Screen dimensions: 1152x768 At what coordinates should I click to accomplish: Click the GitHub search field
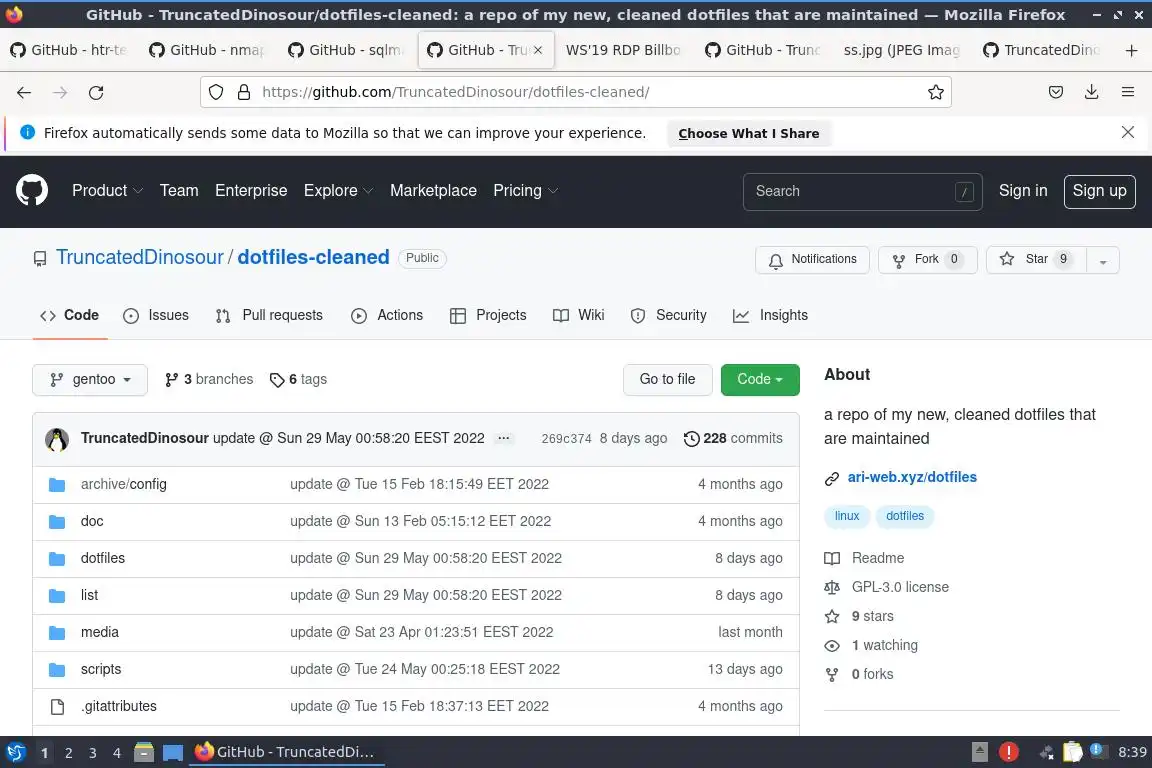(863, 191)
